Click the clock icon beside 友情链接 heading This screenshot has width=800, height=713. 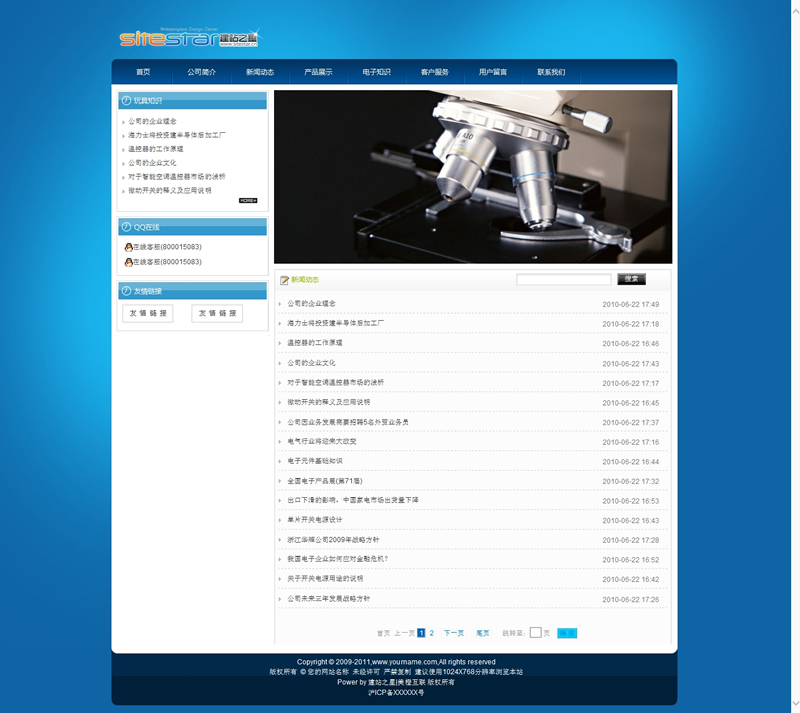126,291
